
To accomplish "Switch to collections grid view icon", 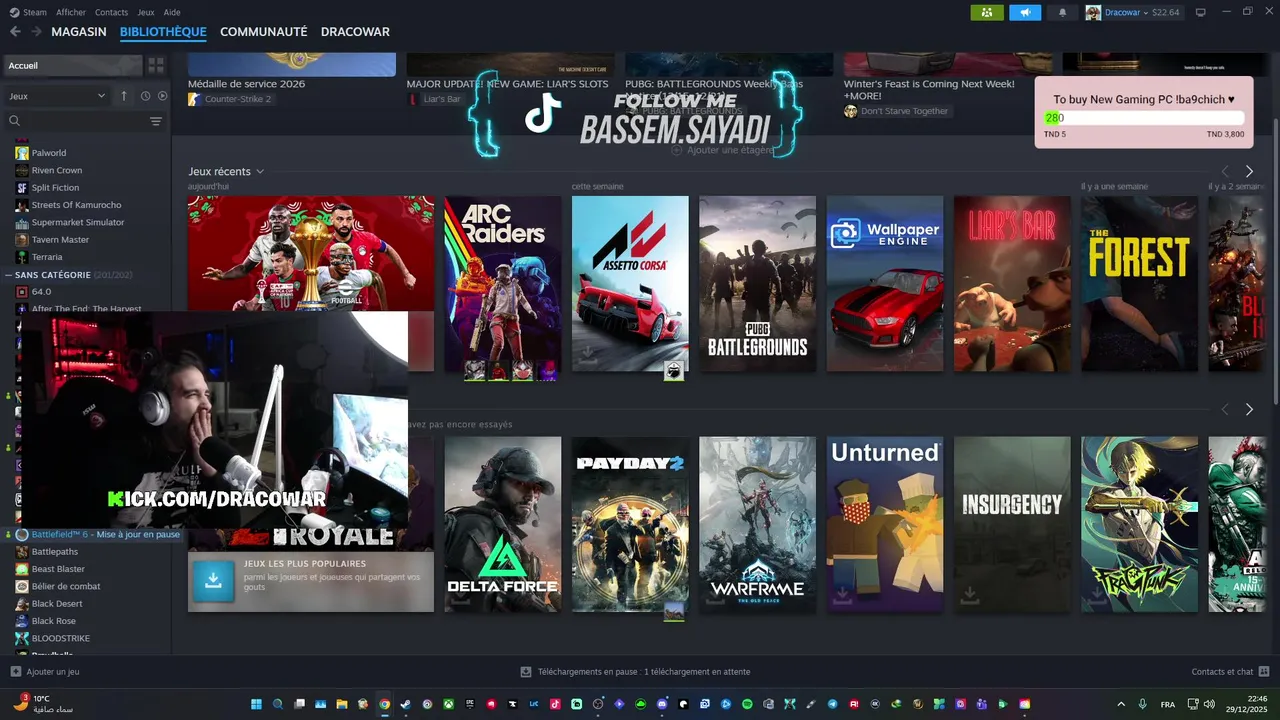I will tap(156, 65).
